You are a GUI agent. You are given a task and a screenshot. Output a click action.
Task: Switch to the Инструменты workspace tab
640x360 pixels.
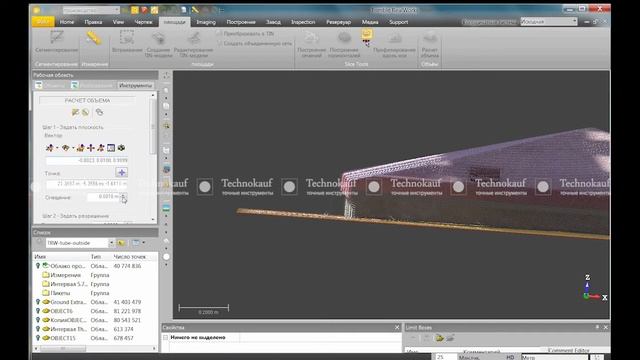click(136, 85)
